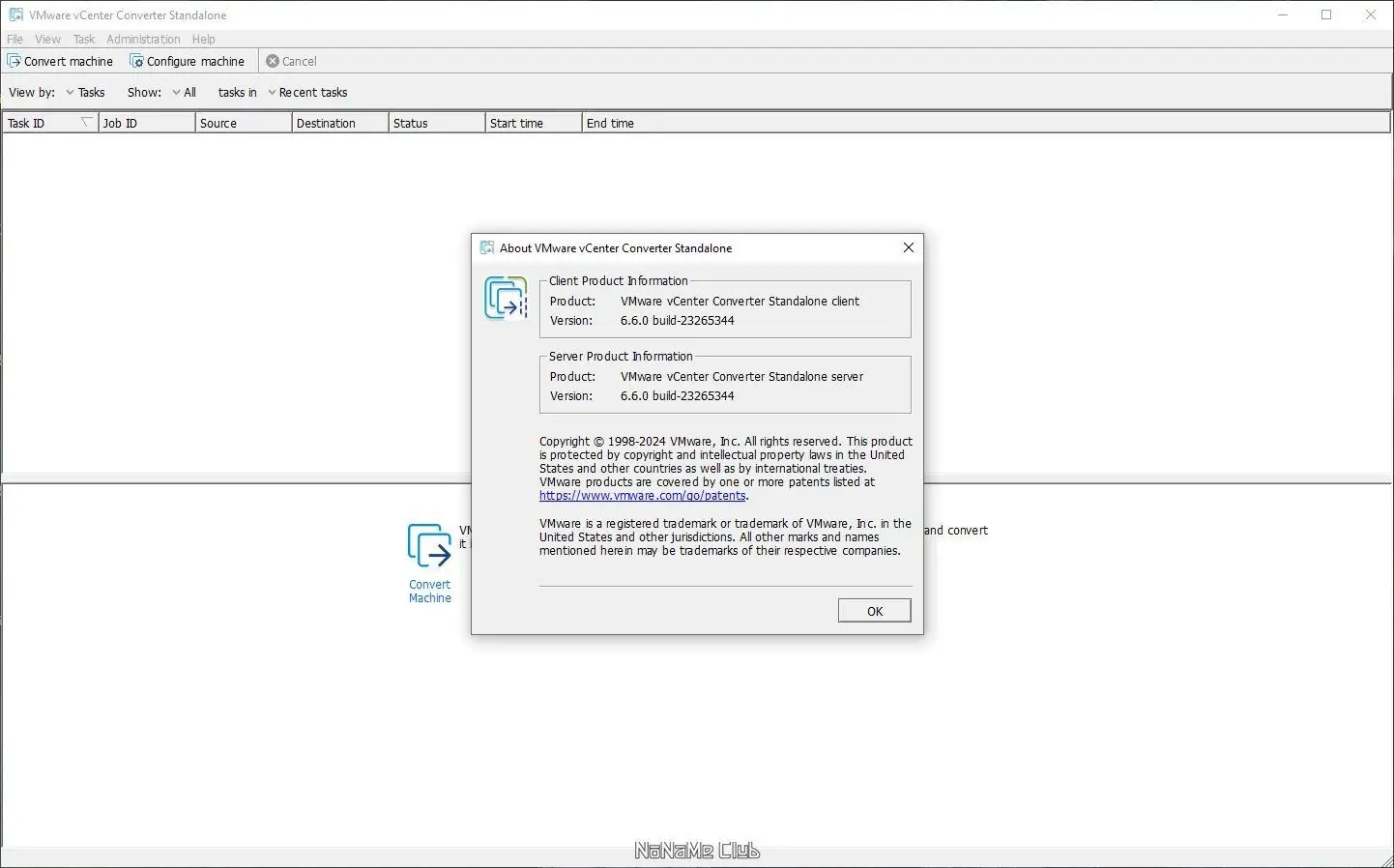The height and width of the screenshot is (868, 1394).
Task: Open the File menu
Action: (15, 39)
